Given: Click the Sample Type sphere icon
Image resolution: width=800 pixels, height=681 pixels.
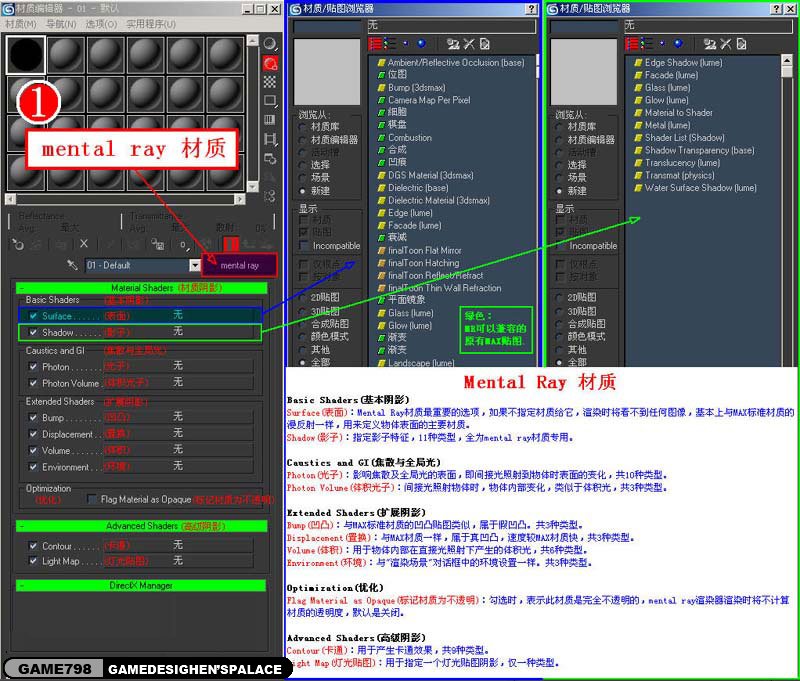Looking at the screenshot, I should (x=270, y=44).
